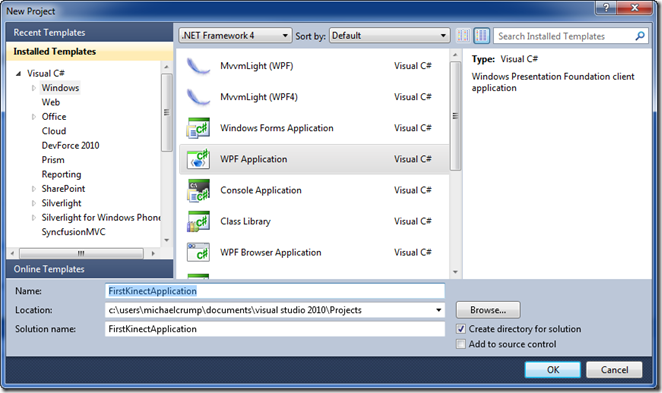Expand the Silverlight tree node
The width and height of the screenshot is (662, 393).
tap(33, 203)
